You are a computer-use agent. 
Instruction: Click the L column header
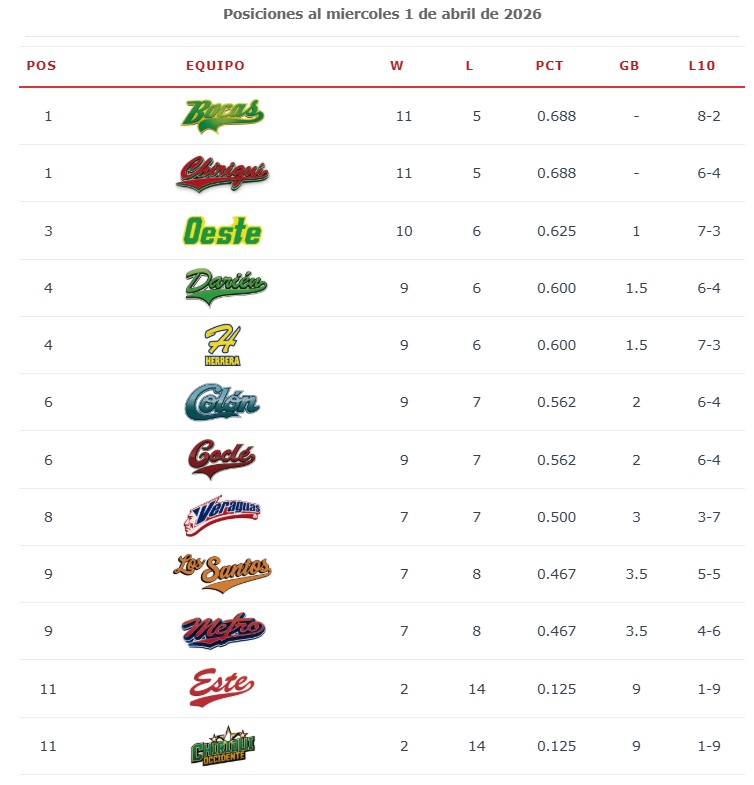[470, 66]
